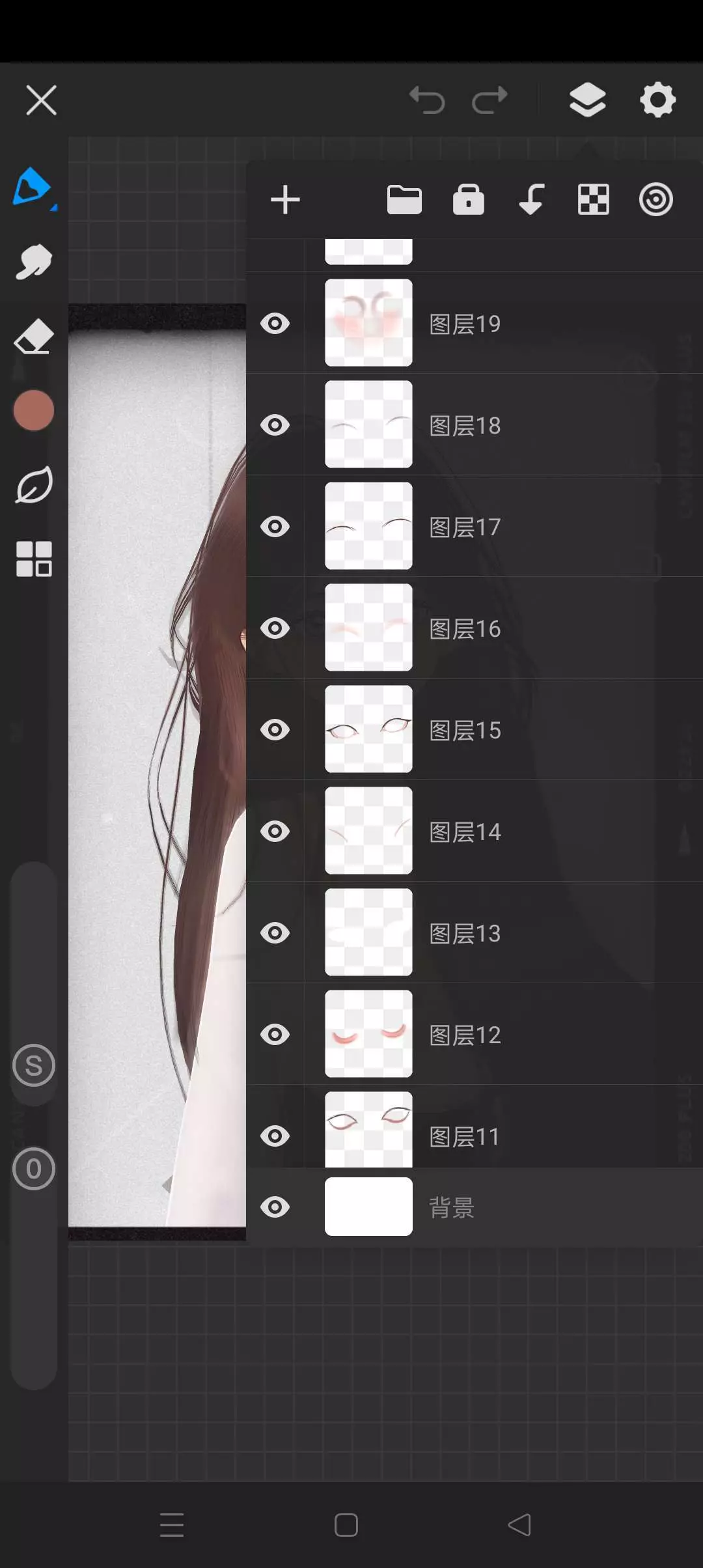The image size is (703, 1568).
Task: Hide the 背景 background layer
Action: (275, 1207)
